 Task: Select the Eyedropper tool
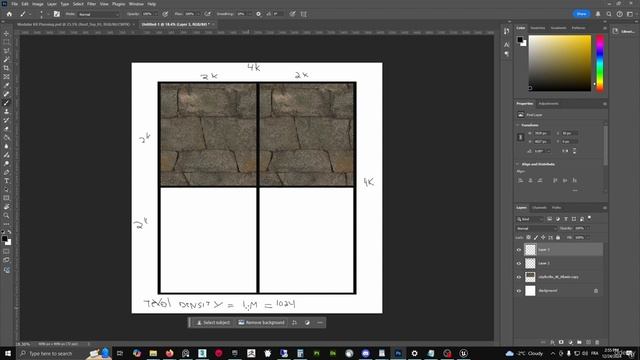coord(6,85)
